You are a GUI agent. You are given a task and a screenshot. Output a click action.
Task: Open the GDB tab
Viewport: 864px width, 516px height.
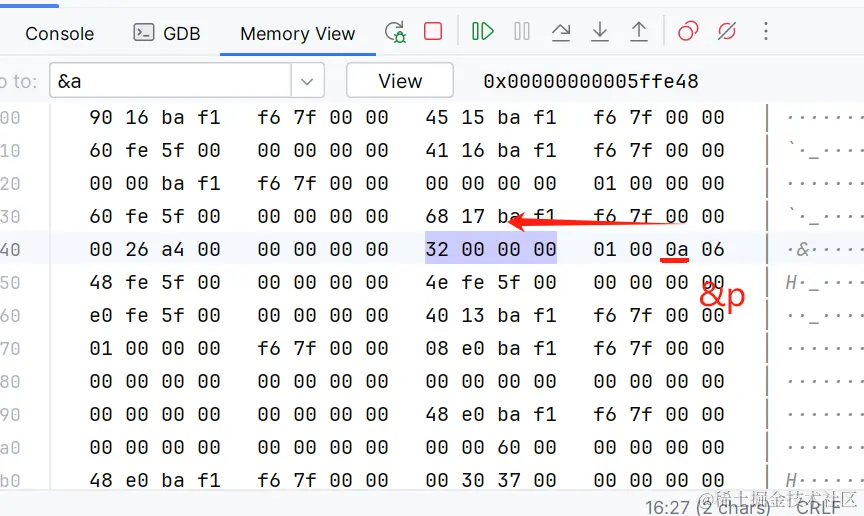point(167,34)
